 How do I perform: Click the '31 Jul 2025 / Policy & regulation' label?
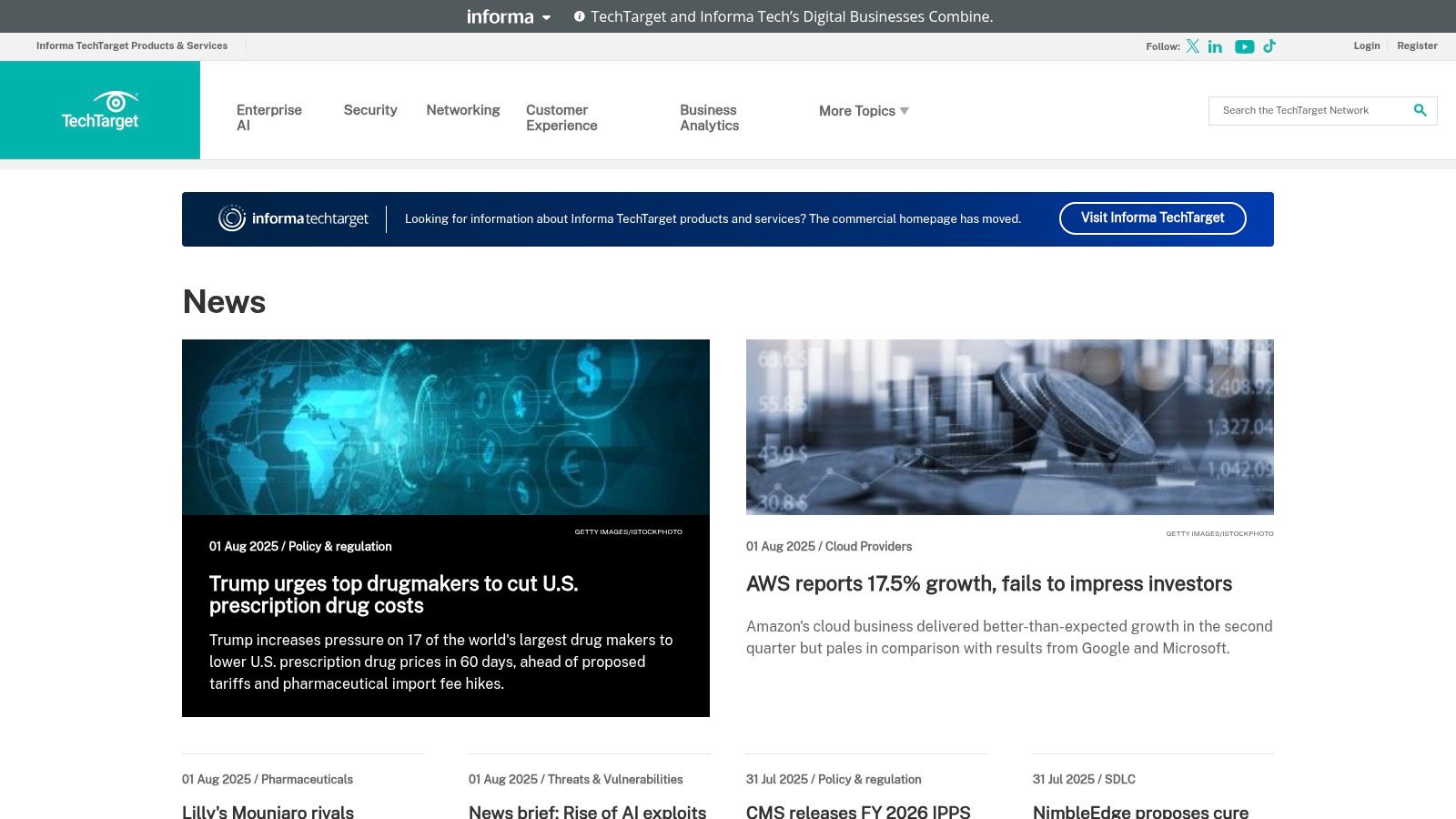click(x=834, y=779)
